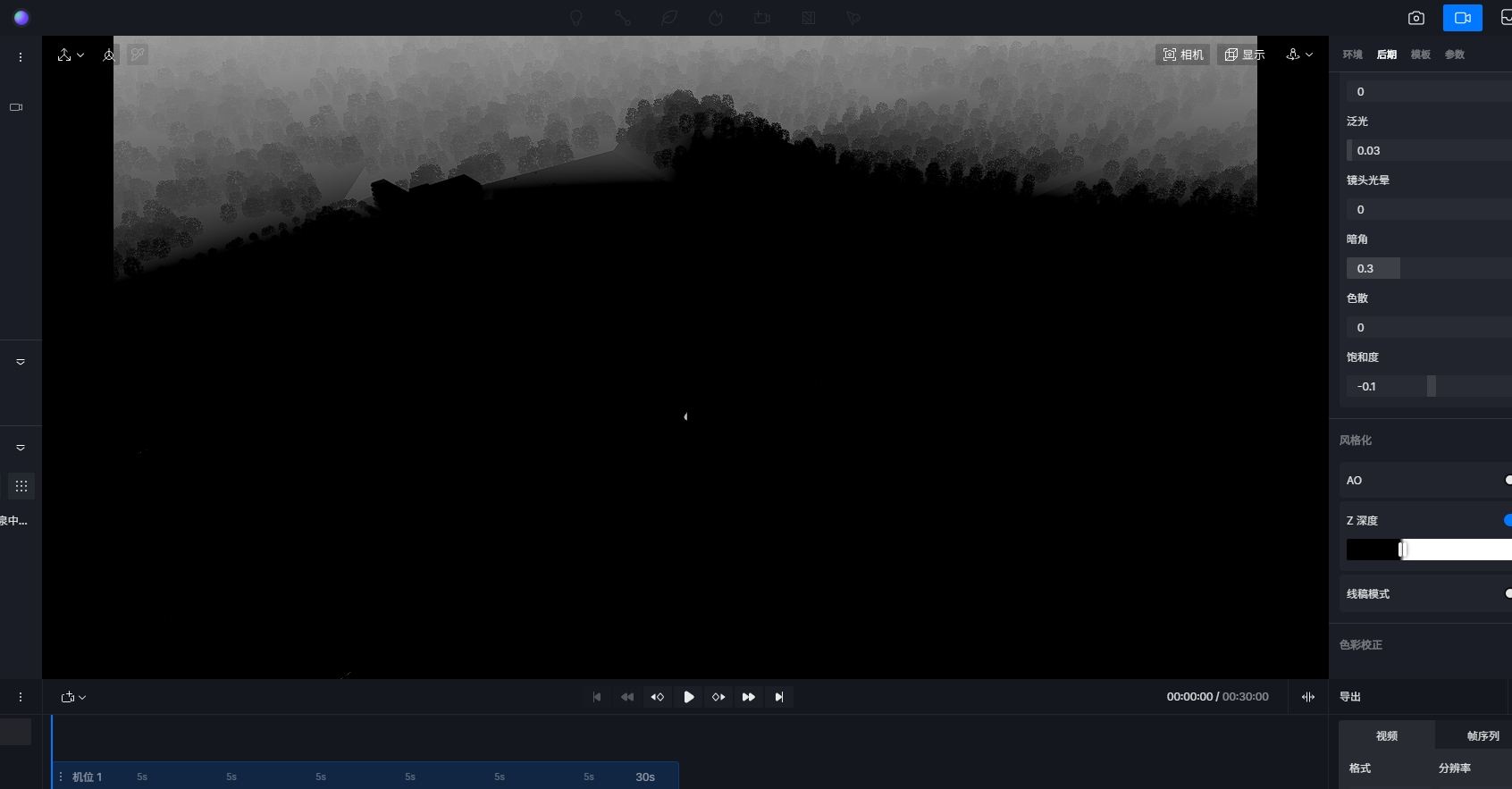1512x789 pixels.
Task: Switch to photo capture mode
Action: click(x=1416, y=18)
